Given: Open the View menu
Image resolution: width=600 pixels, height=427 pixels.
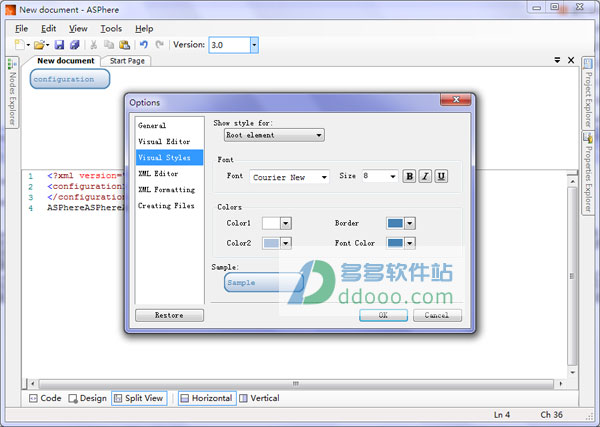Looking at the screenshot, I should click(x=78, y=29).
